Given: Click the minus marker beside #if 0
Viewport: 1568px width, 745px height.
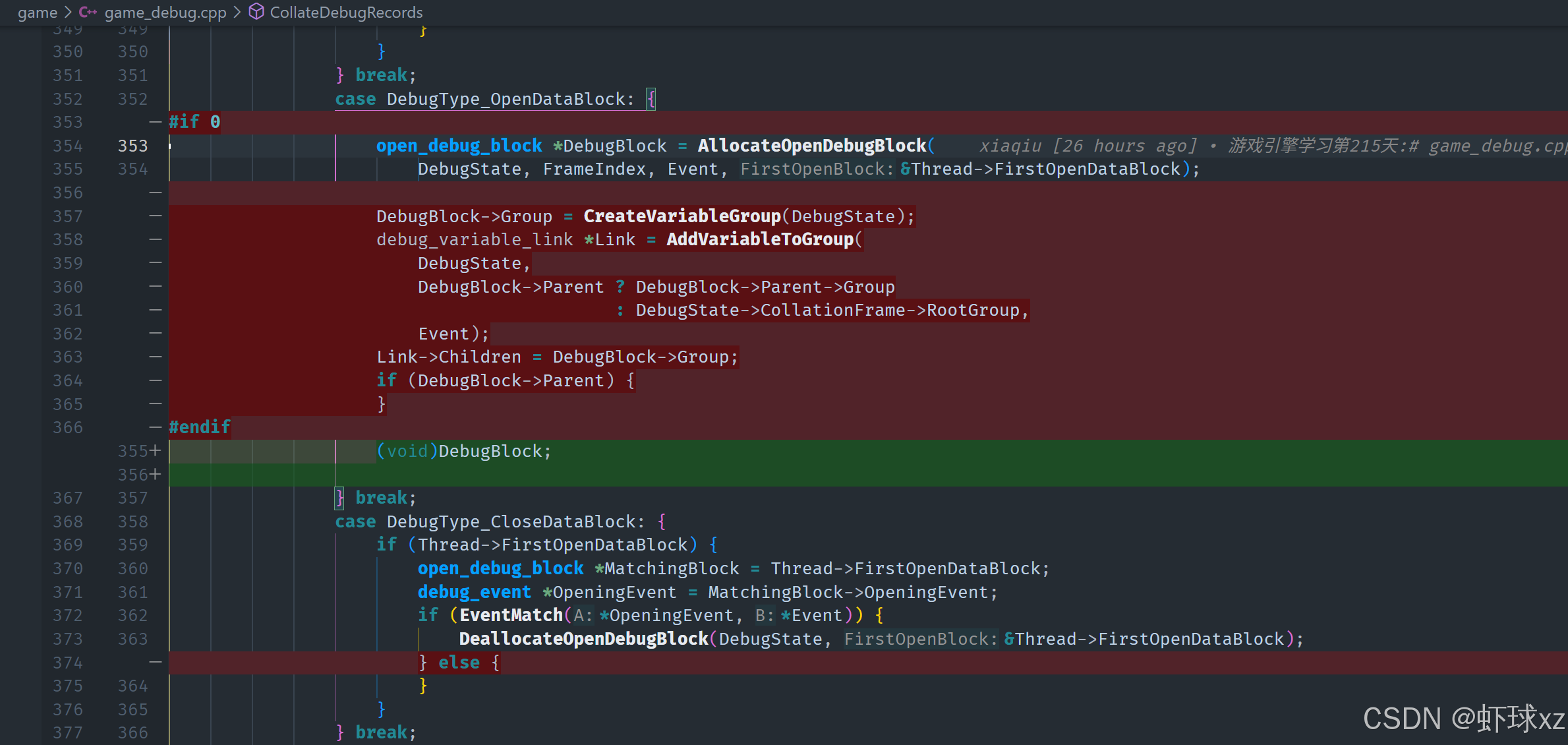Looking at the screenshot, I should (x=156, y=122).
